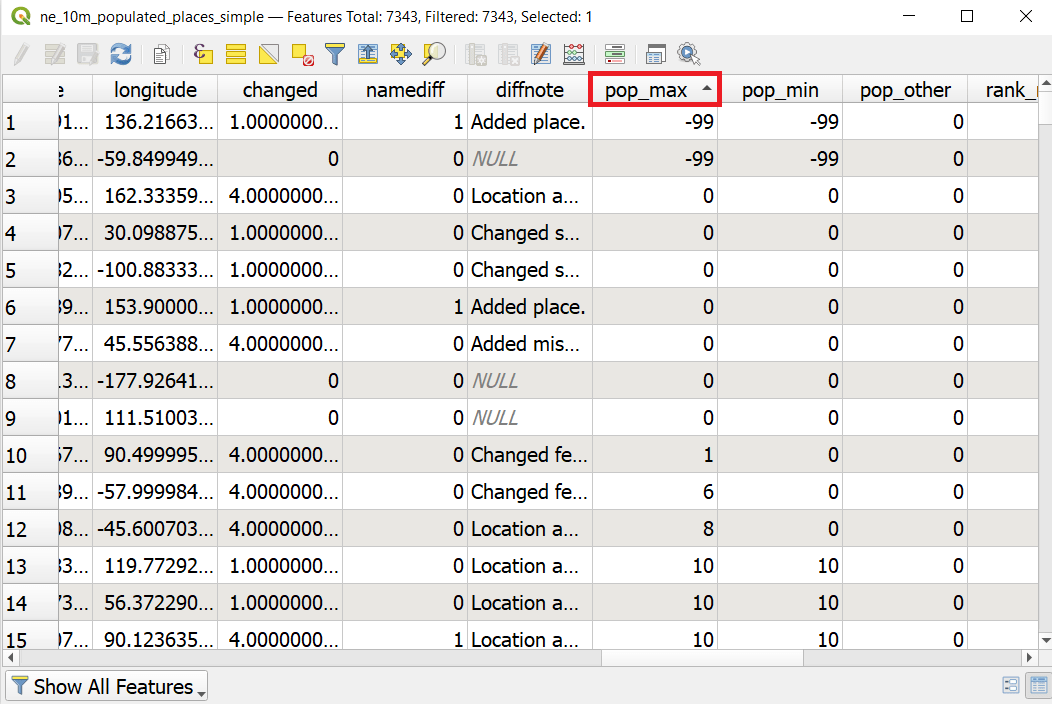
Task: Open the actions gear icon
Action: click(x=689, y=54)
